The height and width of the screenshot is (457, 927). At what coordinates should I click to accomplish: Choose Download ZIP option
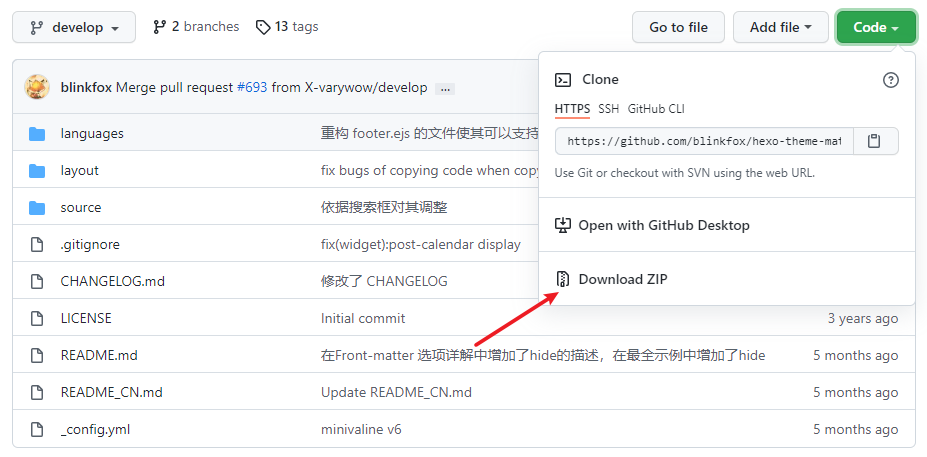point(623,279)
